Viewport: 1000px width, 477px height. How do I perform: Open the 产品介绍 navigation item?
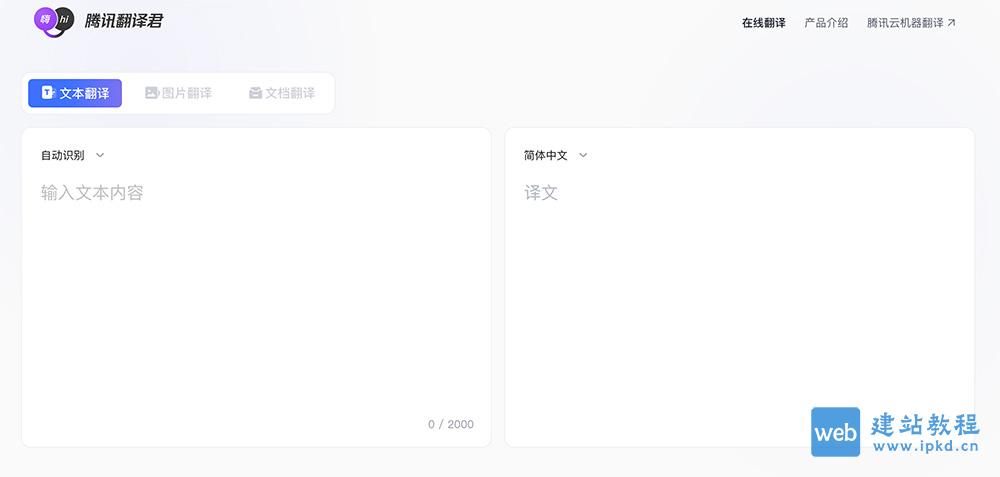pyautogui.click(x=826, y=23)
